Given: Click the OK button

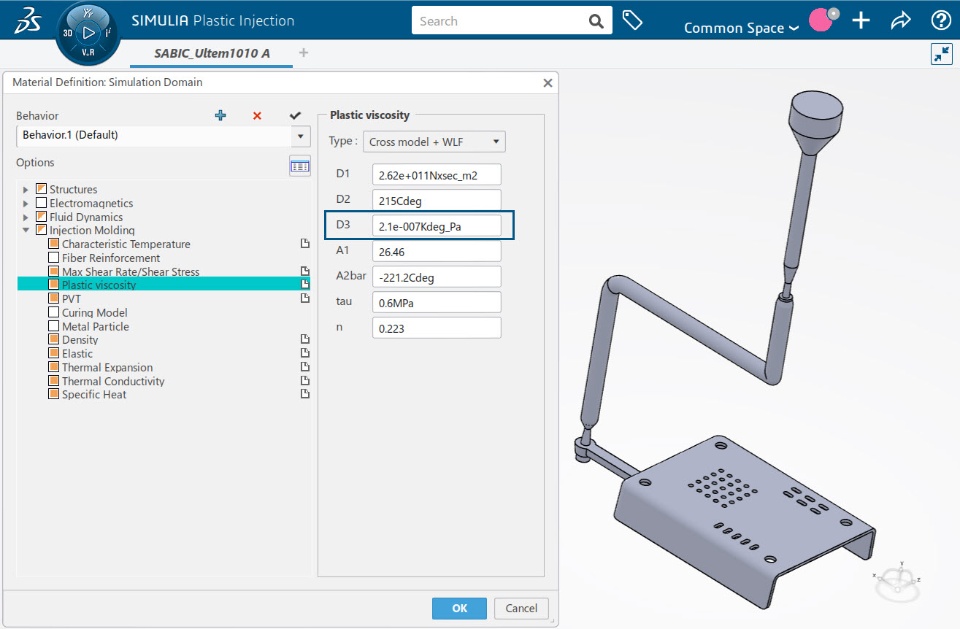Looking at the screenshot, I should tap(459, 608).
